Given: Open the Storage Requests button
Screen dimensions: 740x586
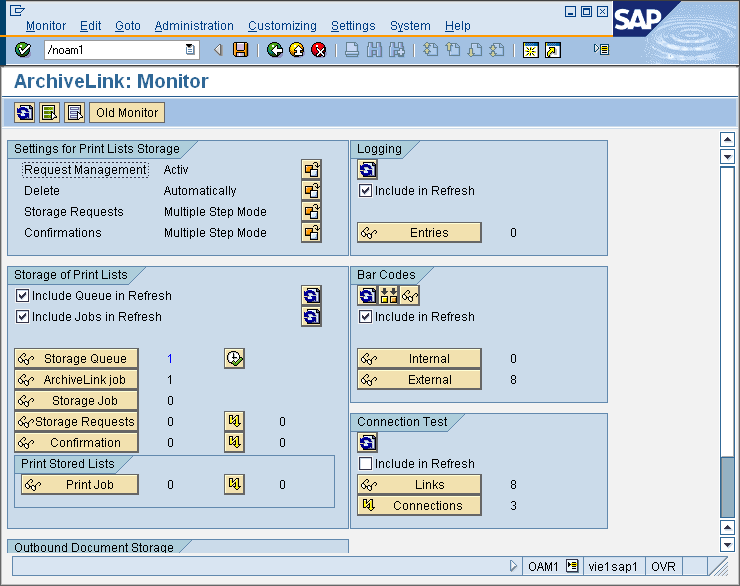Looking at the screenshot, I should tap(76, 422).
